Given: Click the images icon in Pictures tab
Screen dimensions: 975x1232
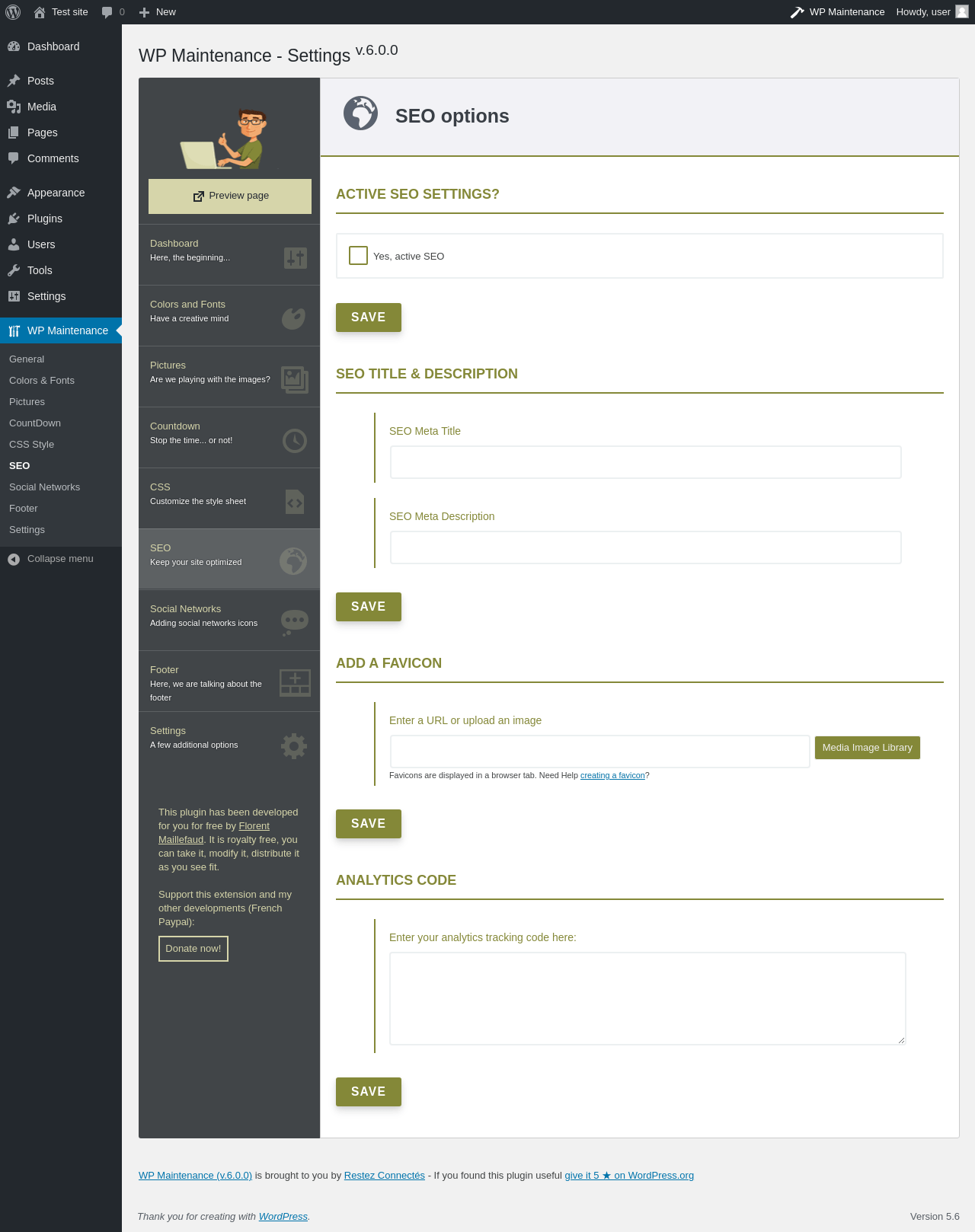Looking at the screenshot, I should pos(295,379).
